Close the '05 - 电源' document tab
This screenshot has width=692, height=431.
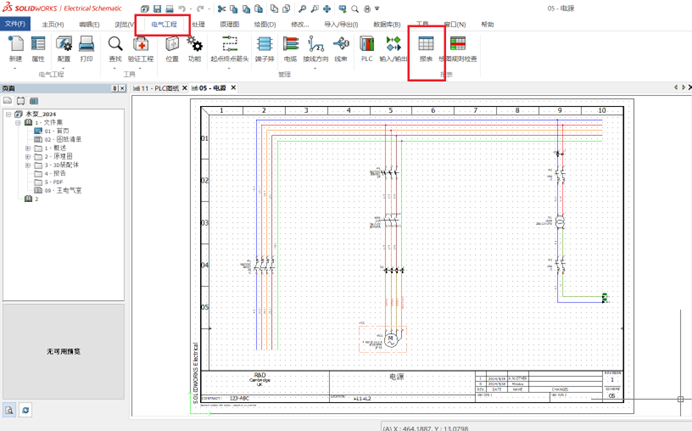pos(233,89)
